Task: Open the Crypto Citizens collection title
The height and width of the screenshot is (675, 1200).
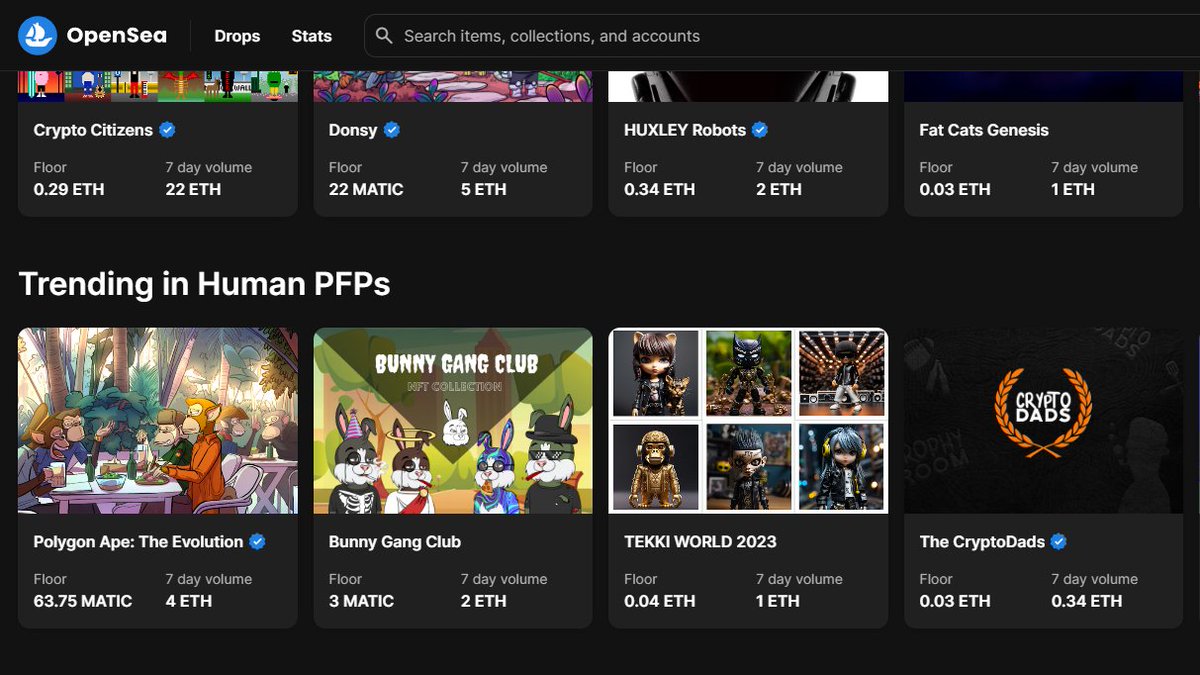Action: click(x=93, y=130)
